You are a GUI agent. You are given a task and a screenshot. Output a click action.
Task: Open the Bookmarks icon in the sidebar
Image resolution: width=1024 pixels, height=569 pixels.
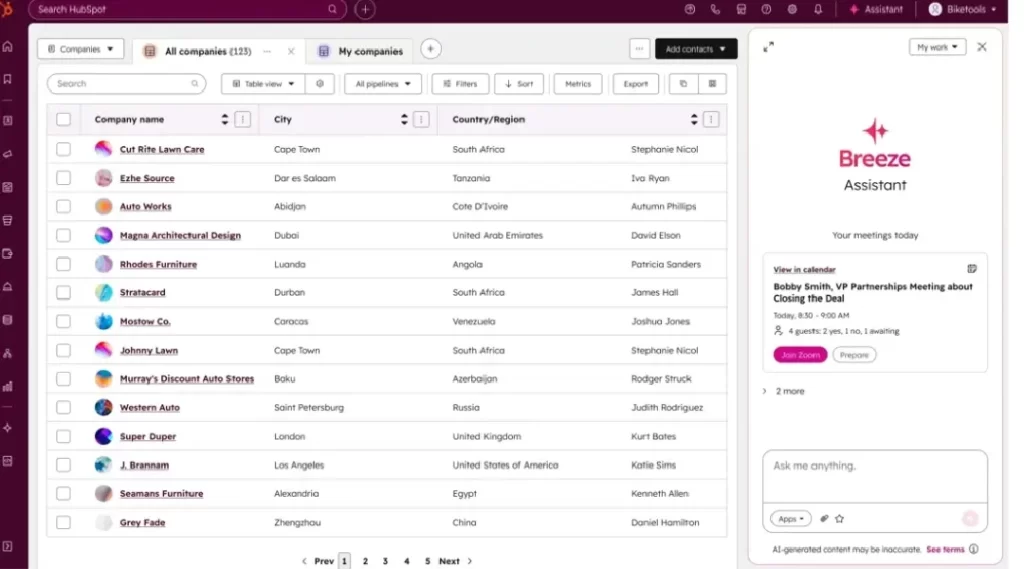[x=8, y=79]
